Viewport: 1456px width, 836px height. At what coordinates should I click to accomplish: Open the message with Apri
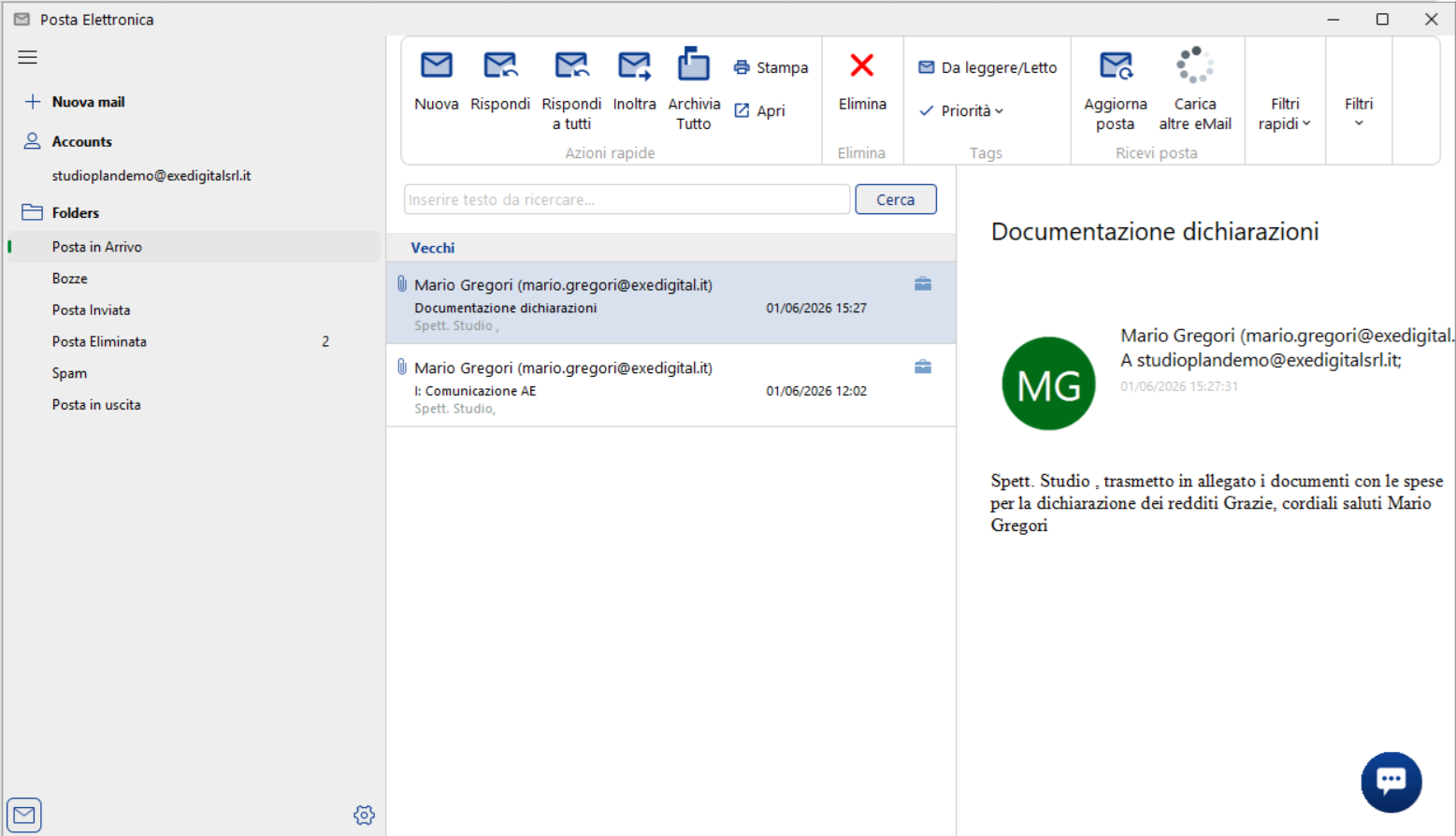pyautogui.click(x=759, y=110)
